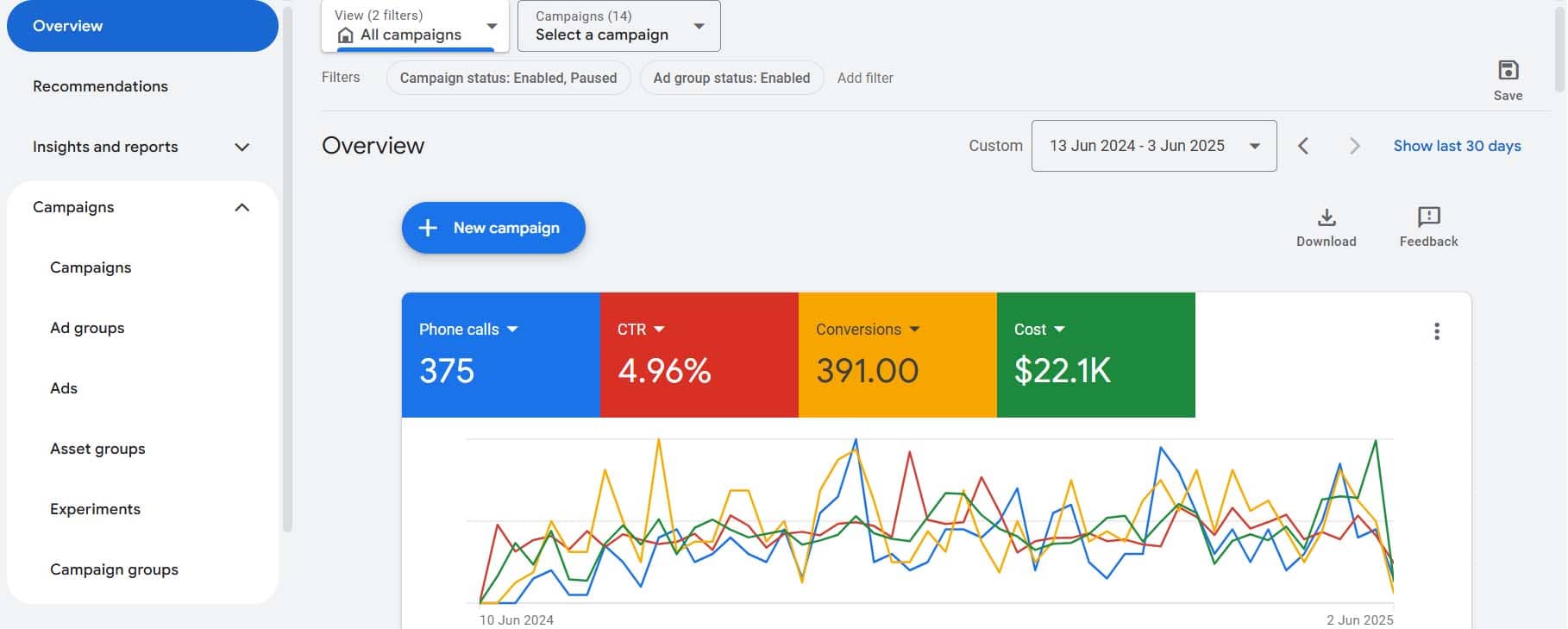Select Ad groups in sidebar
Screen dimensions: 1568x629
(87, 328)
